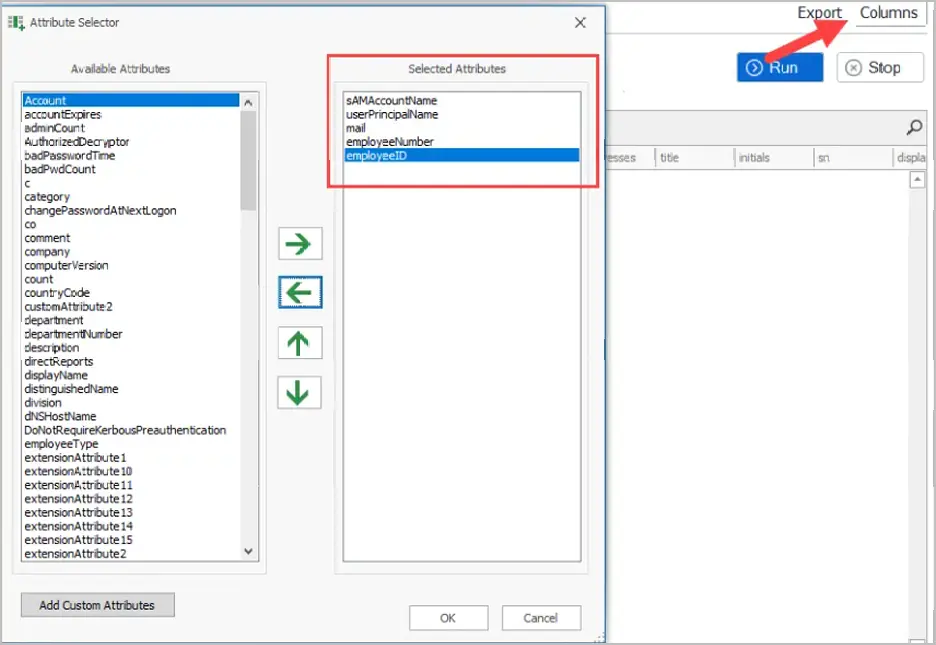Select employeeType attribute

tap(61, 443)
